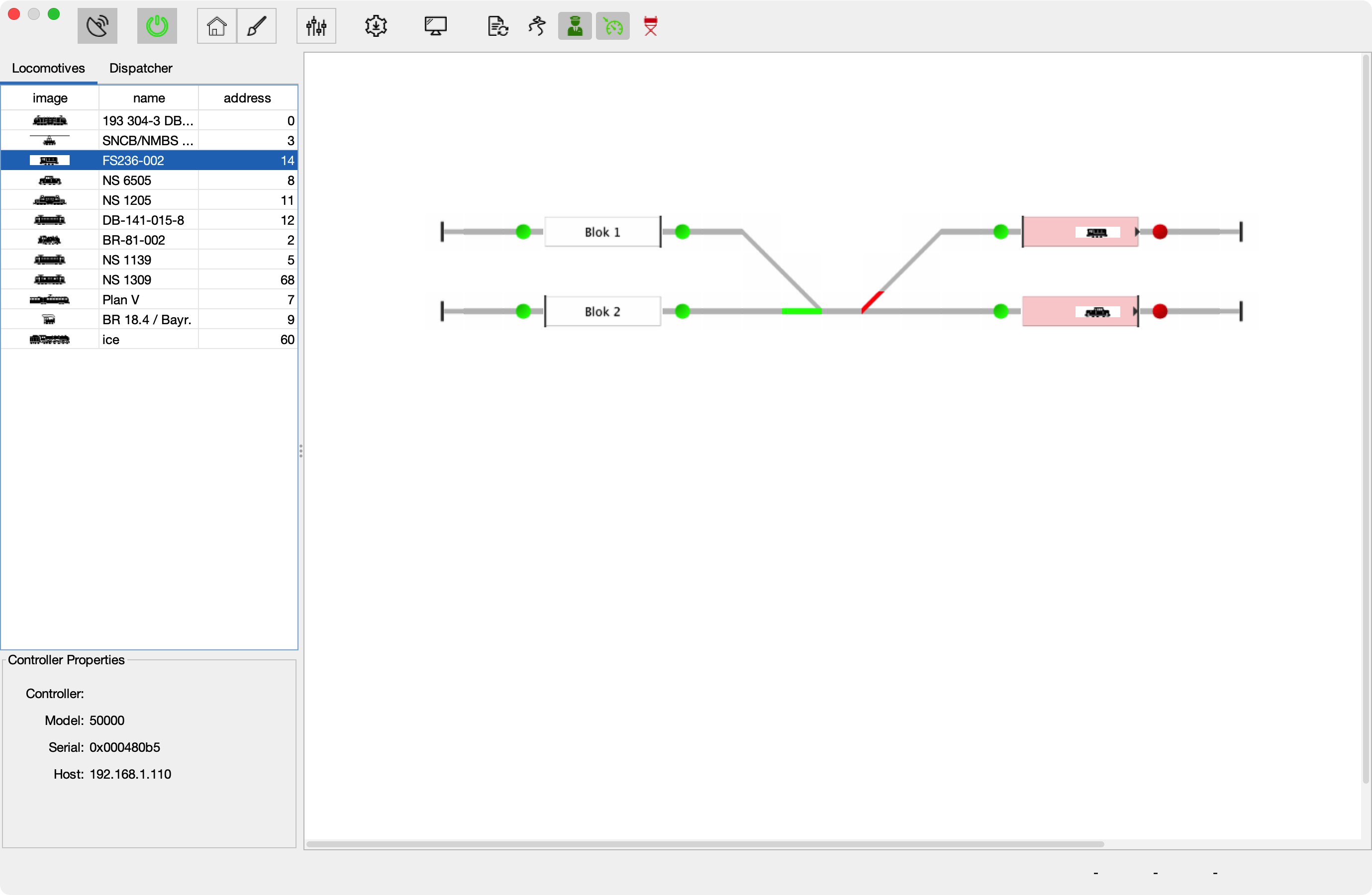Toggle the green speedometer button
This screenshot has width=1372, height=895.
coord(613,26)
